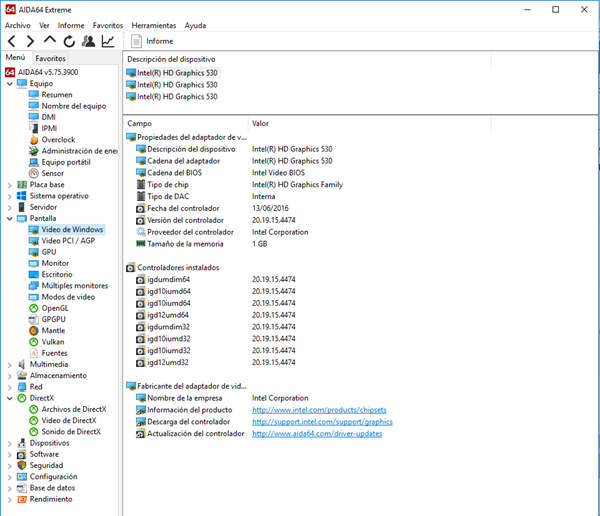Select Sensor in the Equipo tree

tap(52, 173)
